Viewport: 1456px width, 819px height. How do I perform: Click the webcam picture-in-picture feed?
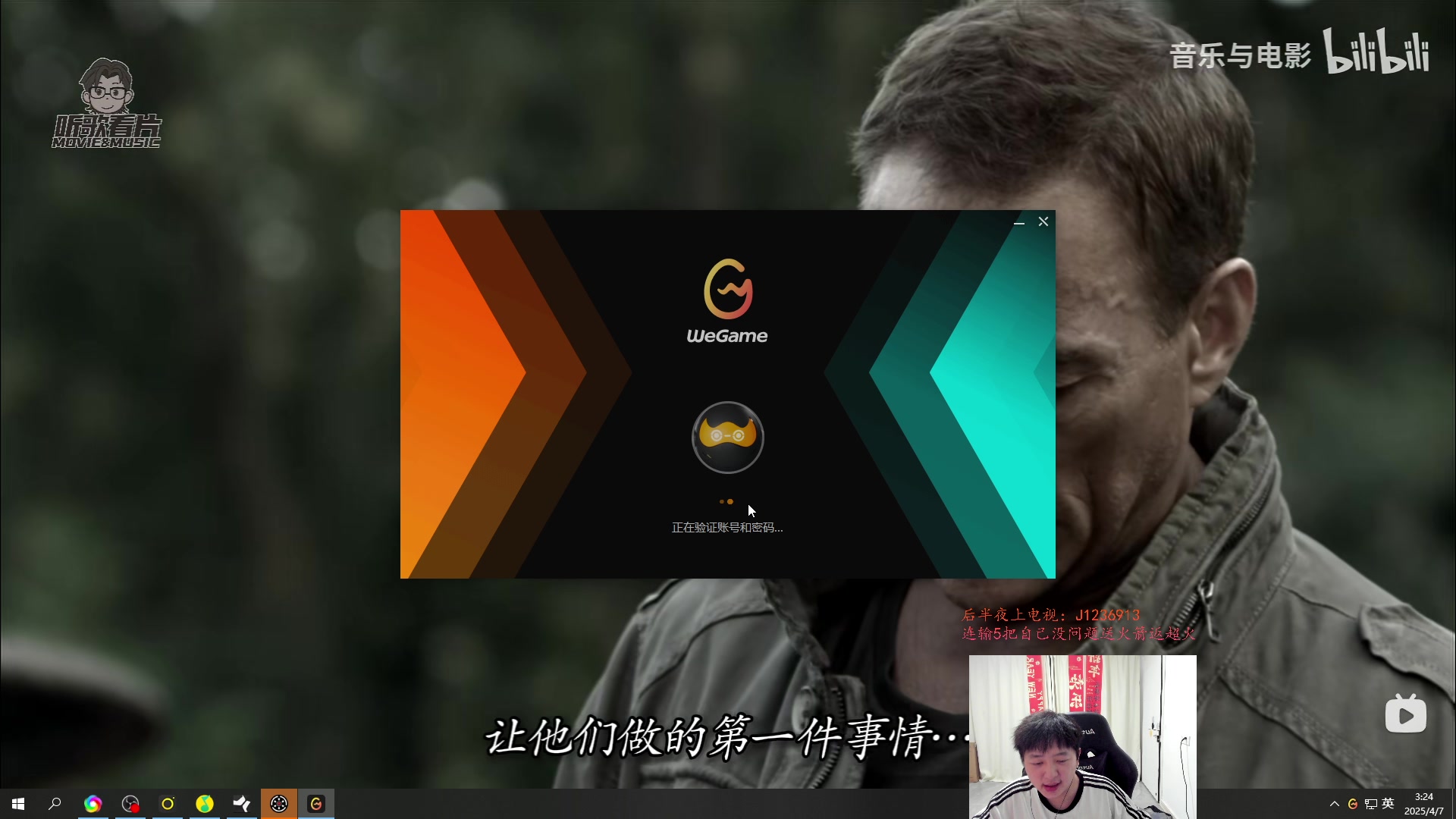click(x=1083, y=737)
